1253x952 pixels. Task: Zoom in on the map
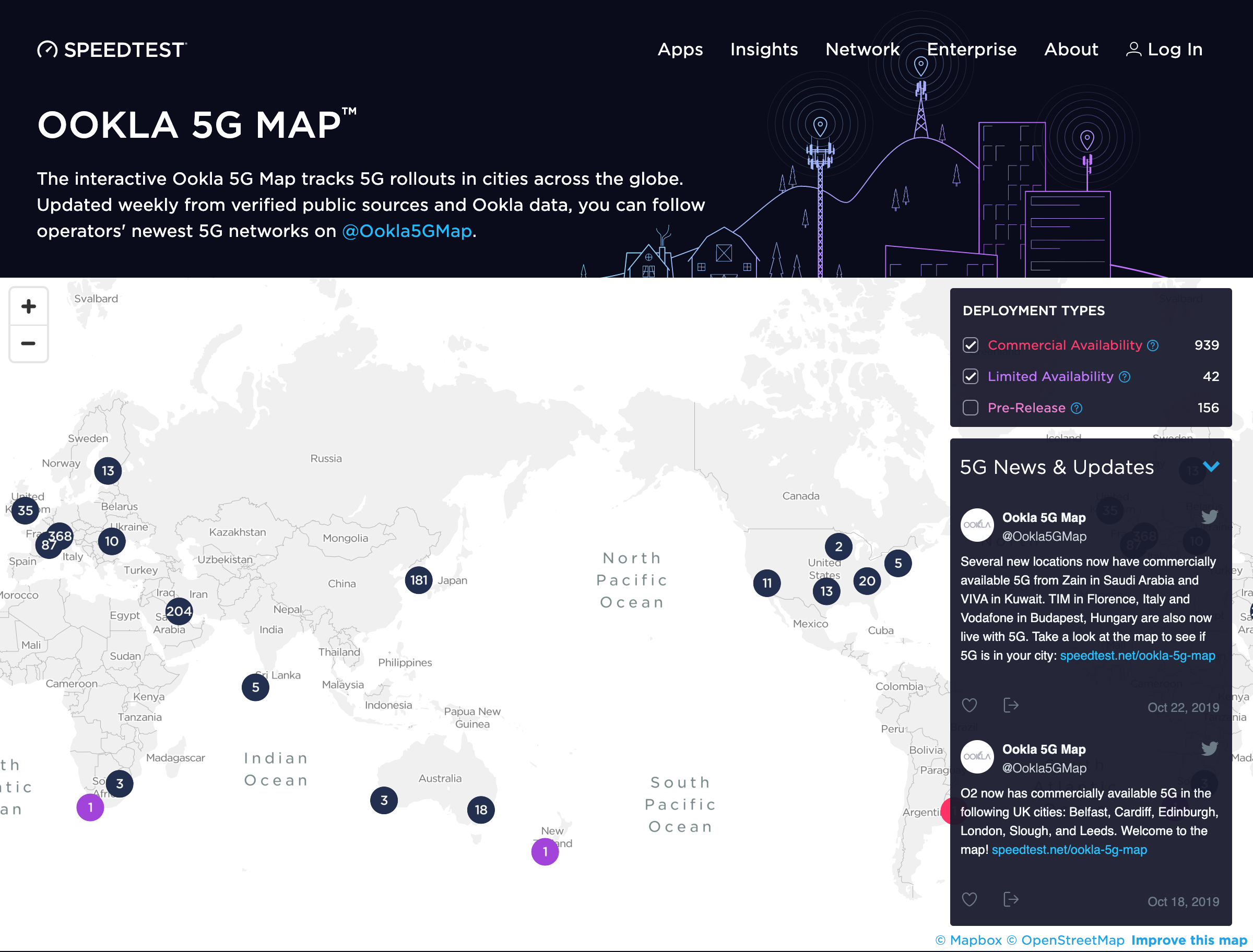point(28,306)
